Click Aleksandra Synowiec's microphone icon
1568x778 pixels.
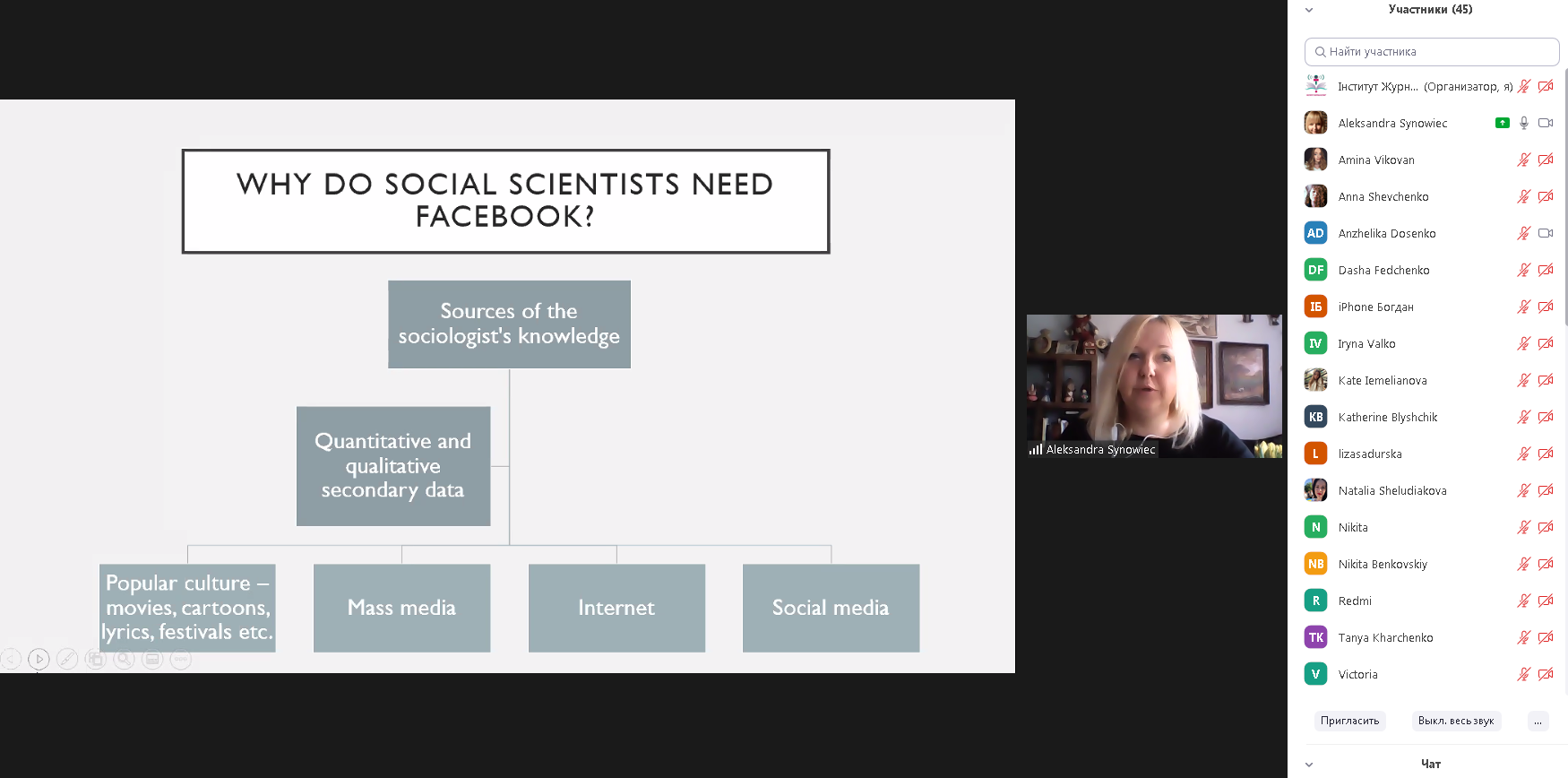point(1524,123)
